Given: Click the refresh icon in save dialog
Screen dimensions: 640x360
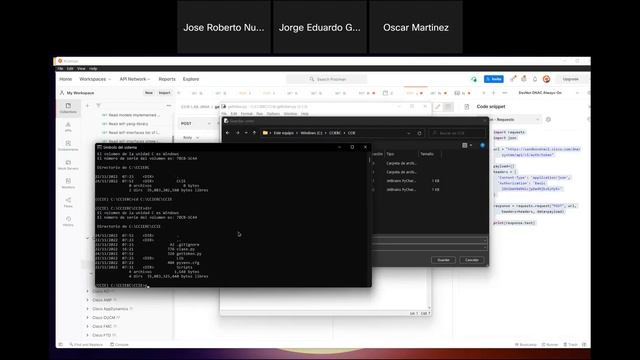Looking at the screenshot, I should [419, 133].
